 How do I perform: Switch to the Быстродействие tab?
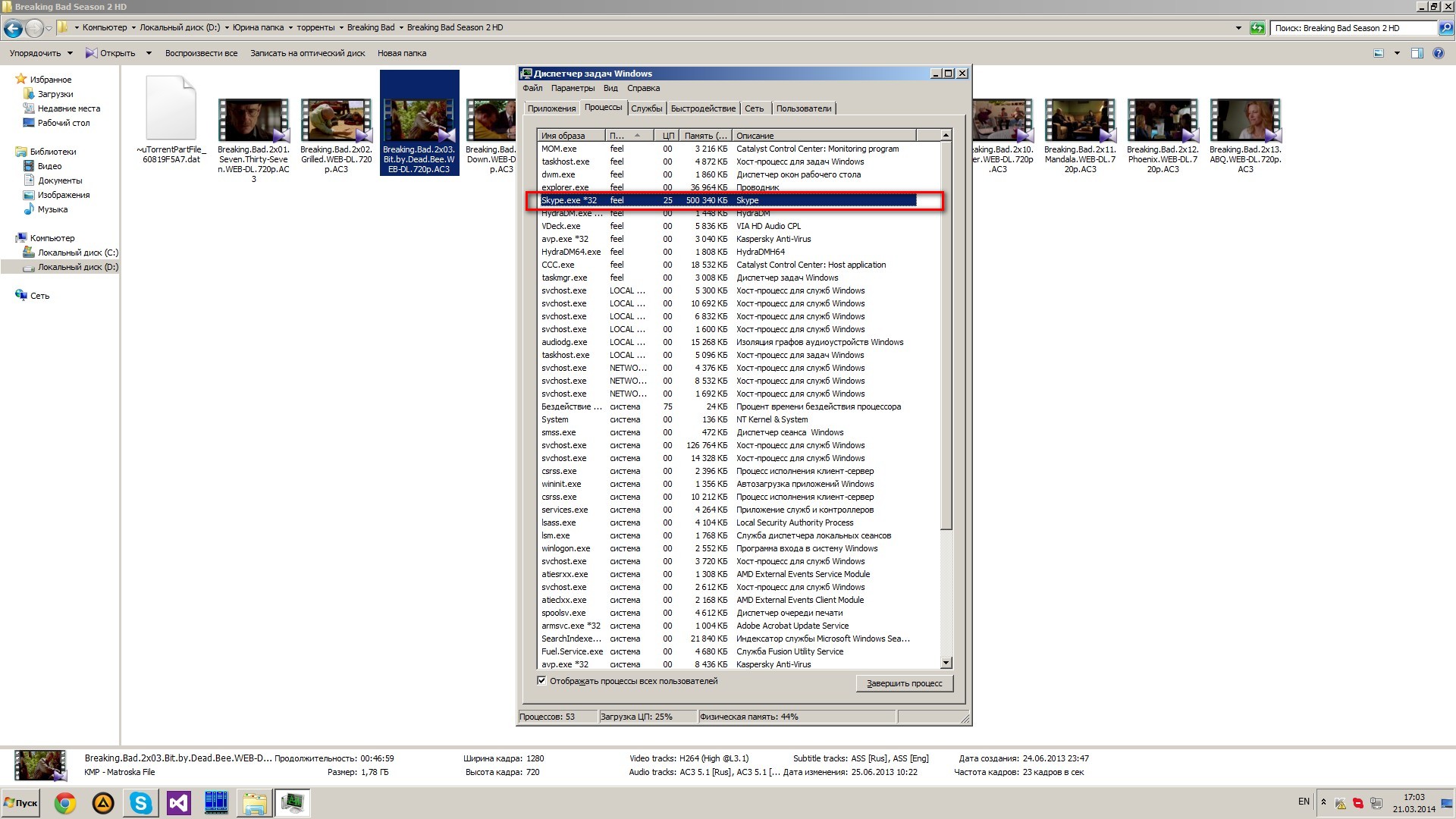click(703, 108)
